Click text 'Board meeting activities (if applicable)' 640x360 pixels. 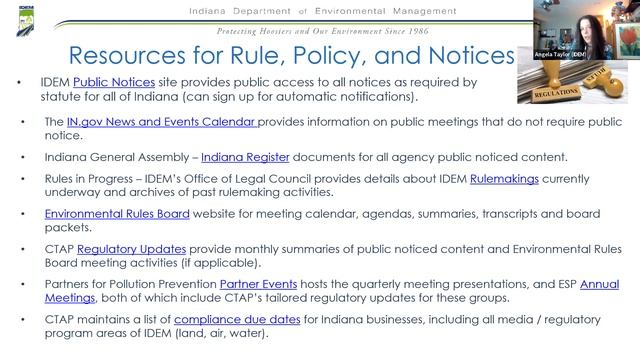152,263
